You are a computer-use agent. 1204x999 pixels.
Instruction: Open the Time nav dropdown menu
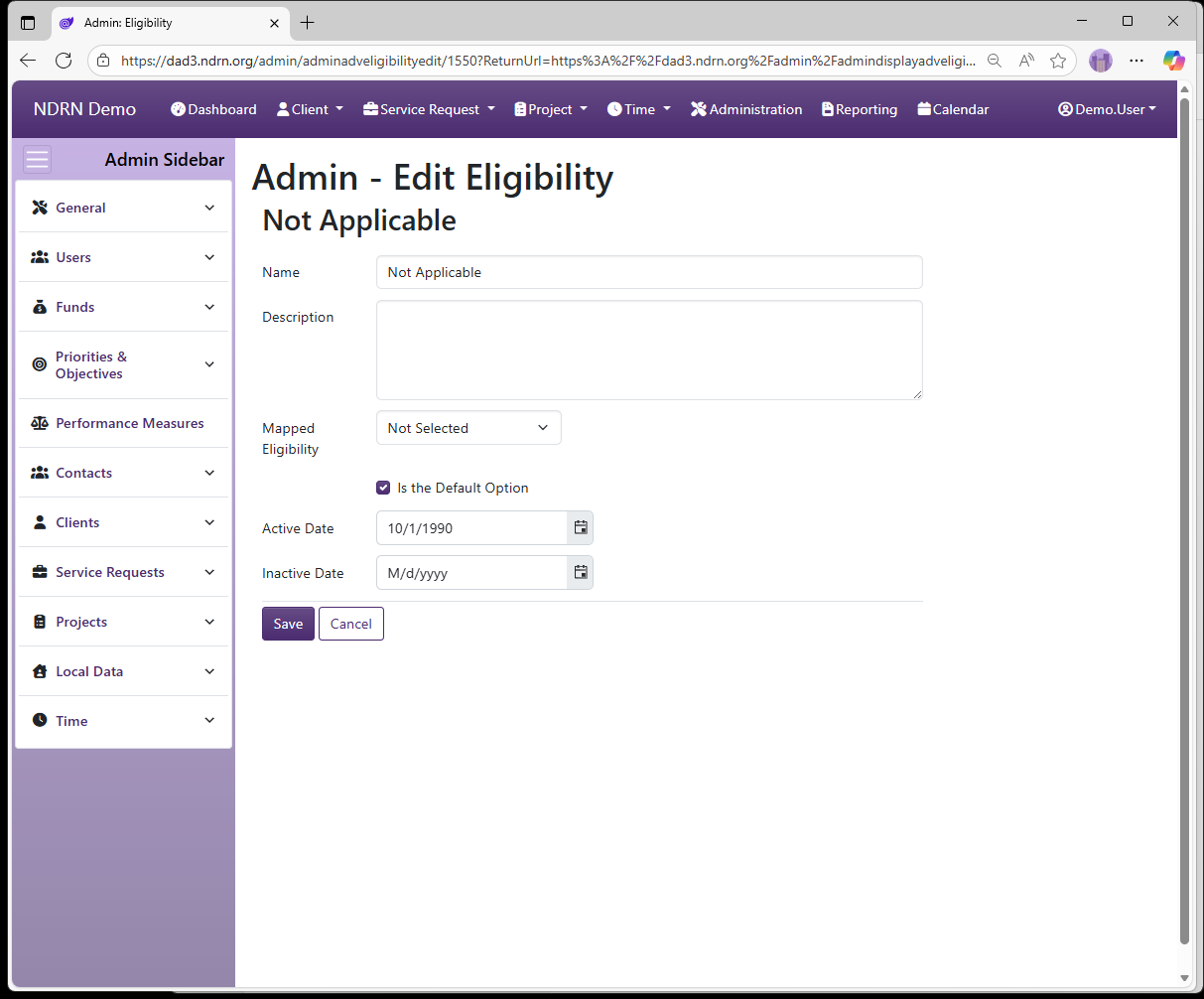click(x=639, y=109)
